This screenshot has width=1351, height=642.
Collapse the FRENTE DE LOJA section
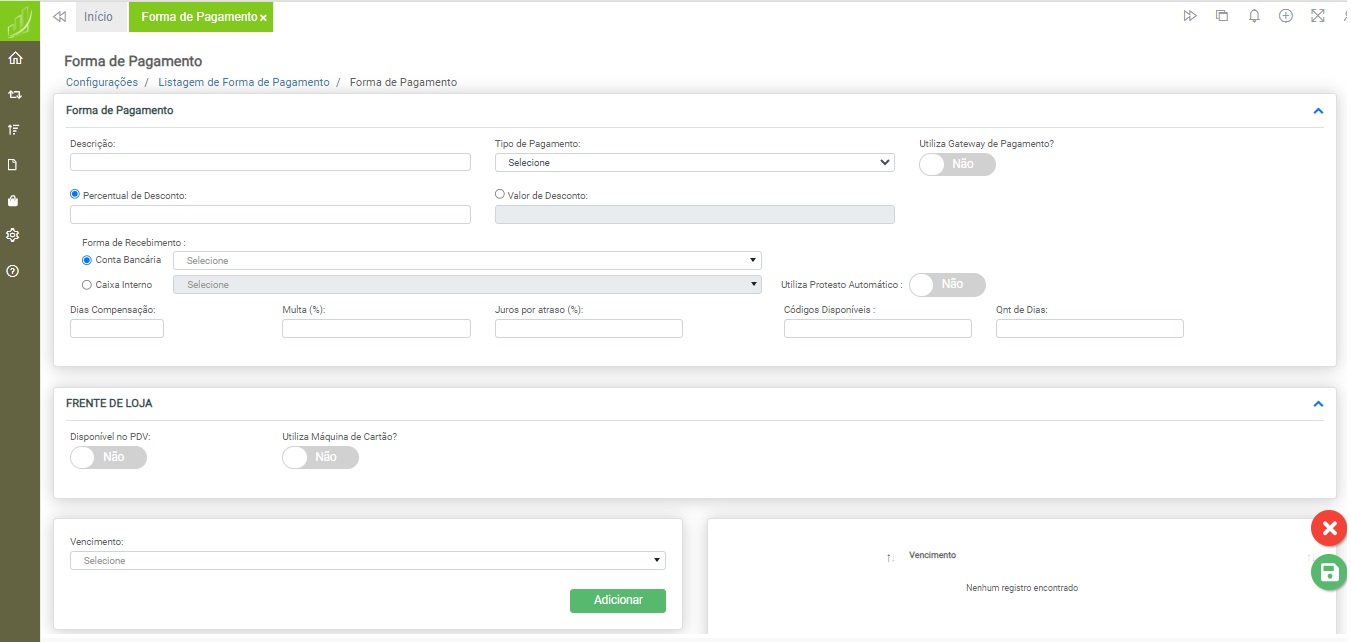pyautogui.click(x=1317, y=404)
